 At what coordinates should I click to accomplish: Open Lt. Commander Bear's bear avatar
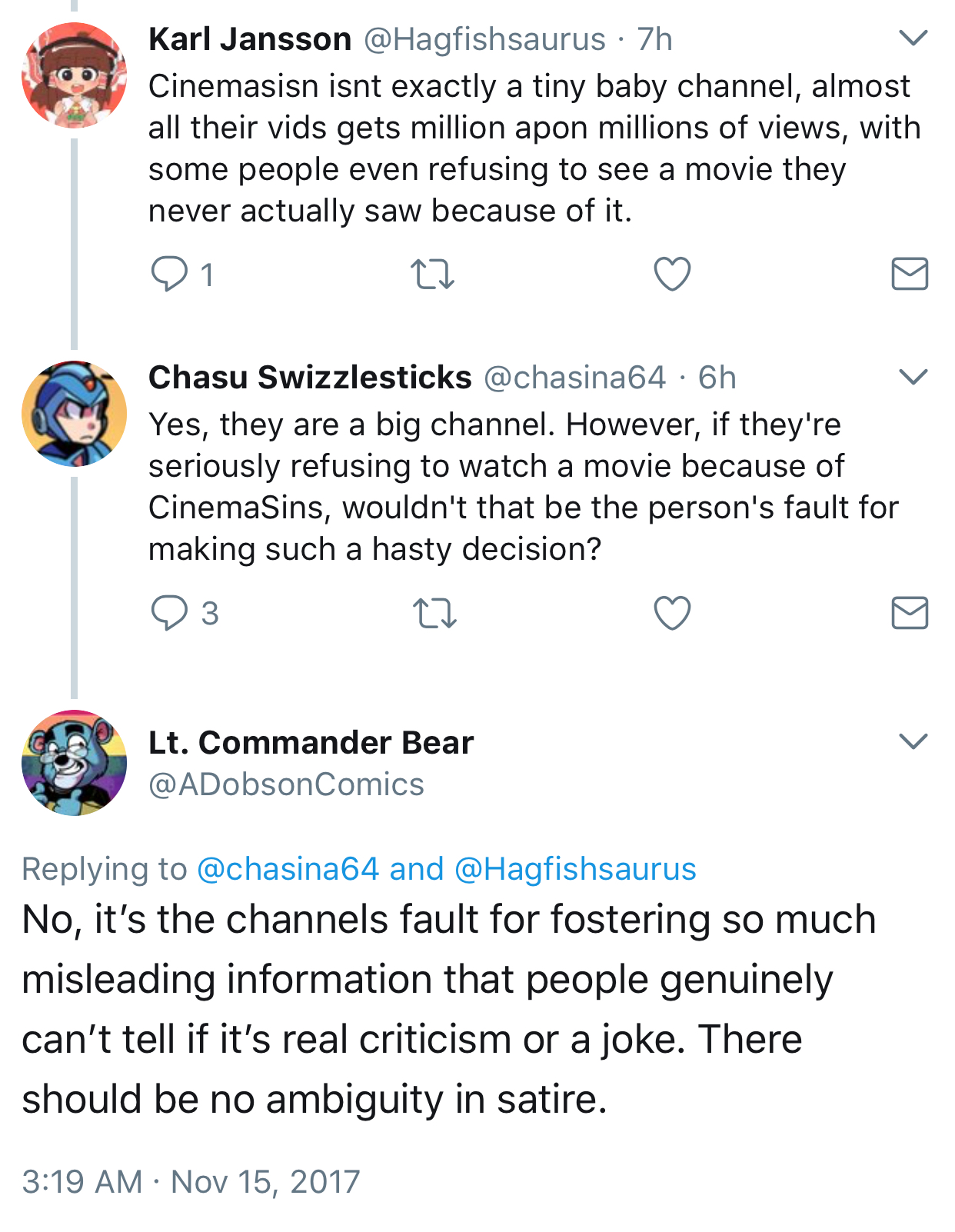[75, 763]
